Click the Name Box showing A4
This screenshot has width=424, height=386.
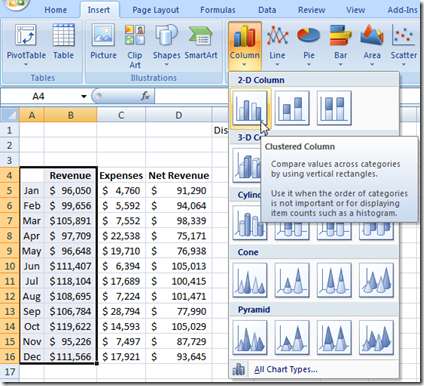tap(40, 97)
